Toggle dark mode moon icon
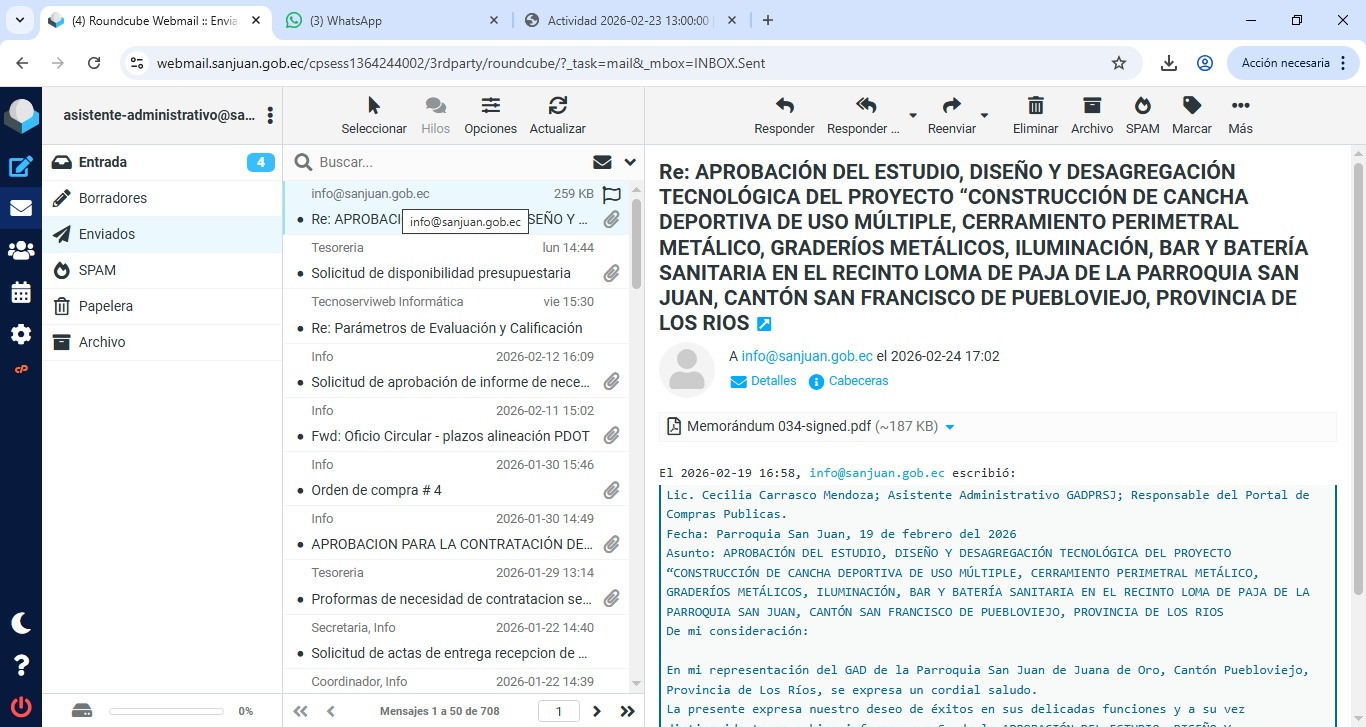Image resolution: width=1366 pixels, height=727 pixels. [21, 623]
